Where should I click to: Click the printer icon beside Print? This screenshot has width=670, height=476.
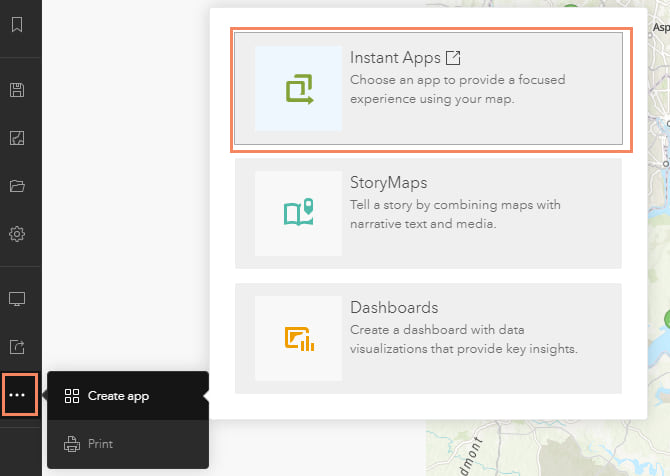[x=71, y=444]
